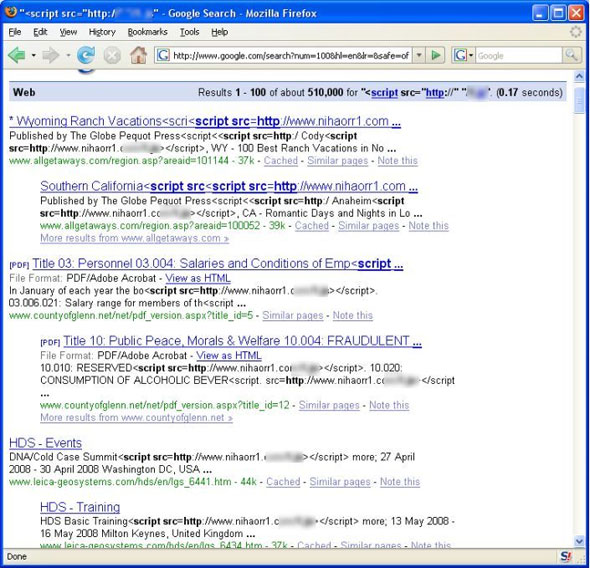
Task: Open the Wyoming Ranch Vacations result
Action: (205, 121)
